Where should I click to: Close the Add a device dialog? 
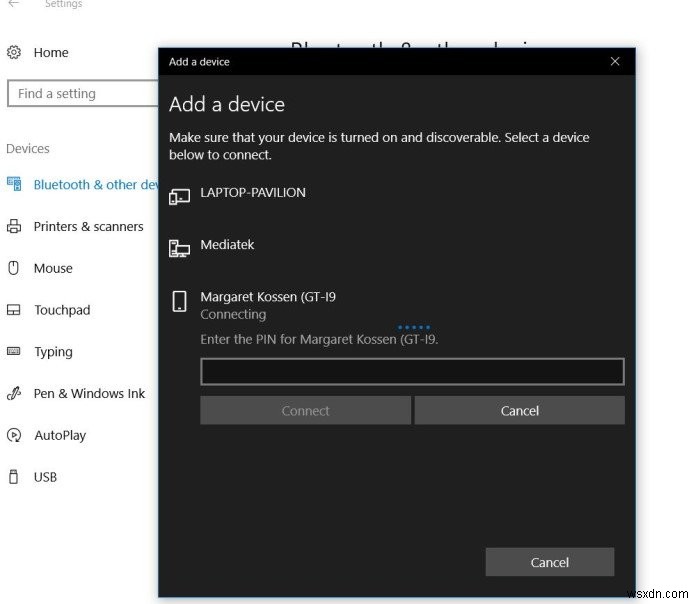pos(615,61)
